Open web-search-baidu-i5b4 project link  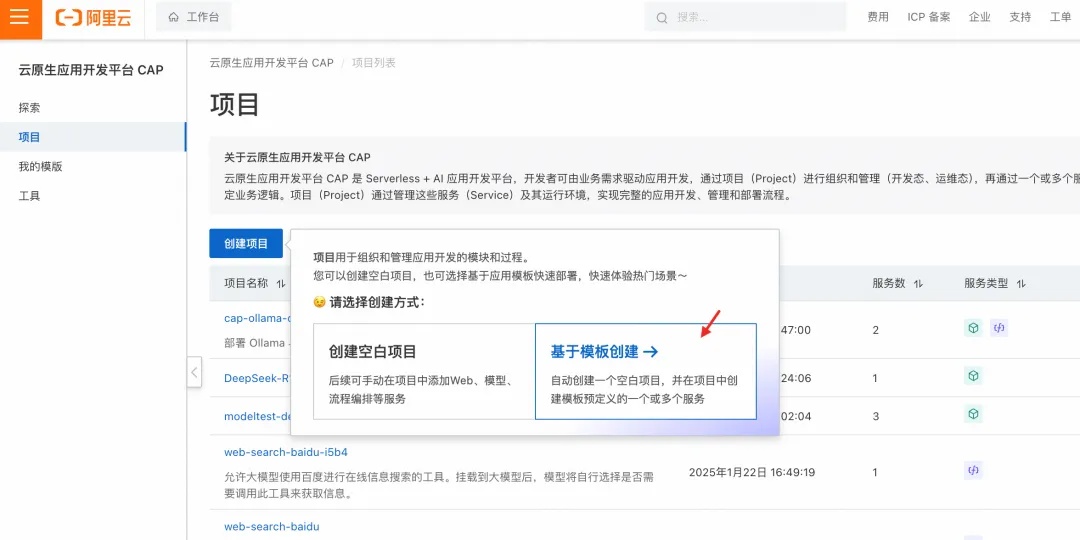pos(286,453)
